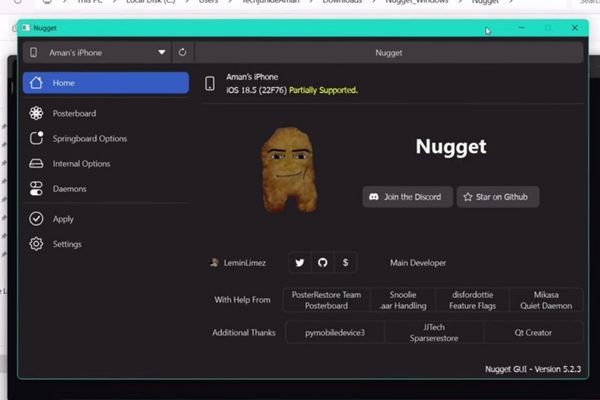The image size is (600, 400).
Task: Open the Springboard Options page
Action: [90, 139]
